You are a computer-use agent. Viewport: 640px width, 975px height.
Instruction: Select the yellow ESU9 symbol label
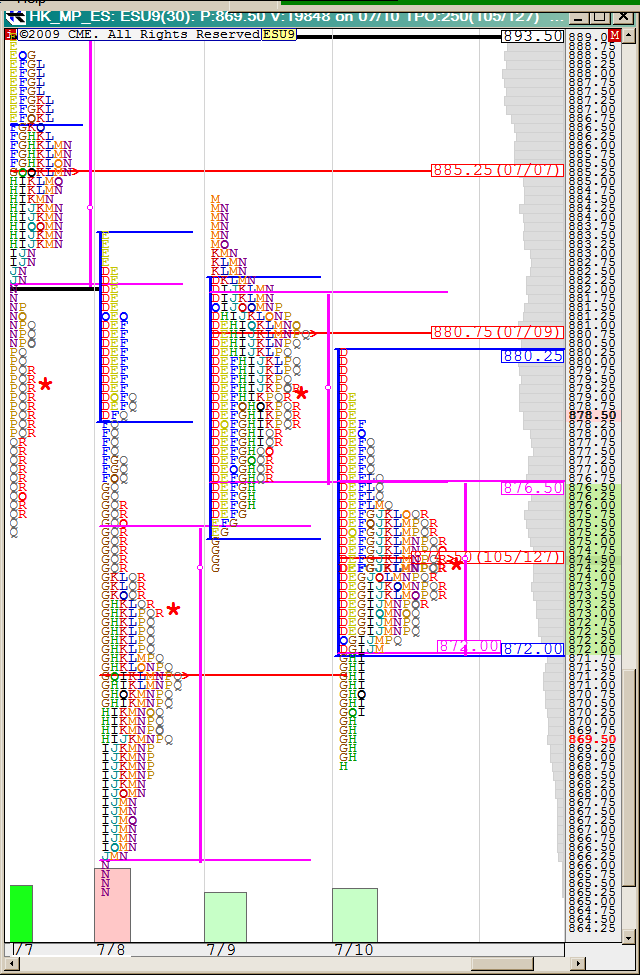(x=279, y=35)
